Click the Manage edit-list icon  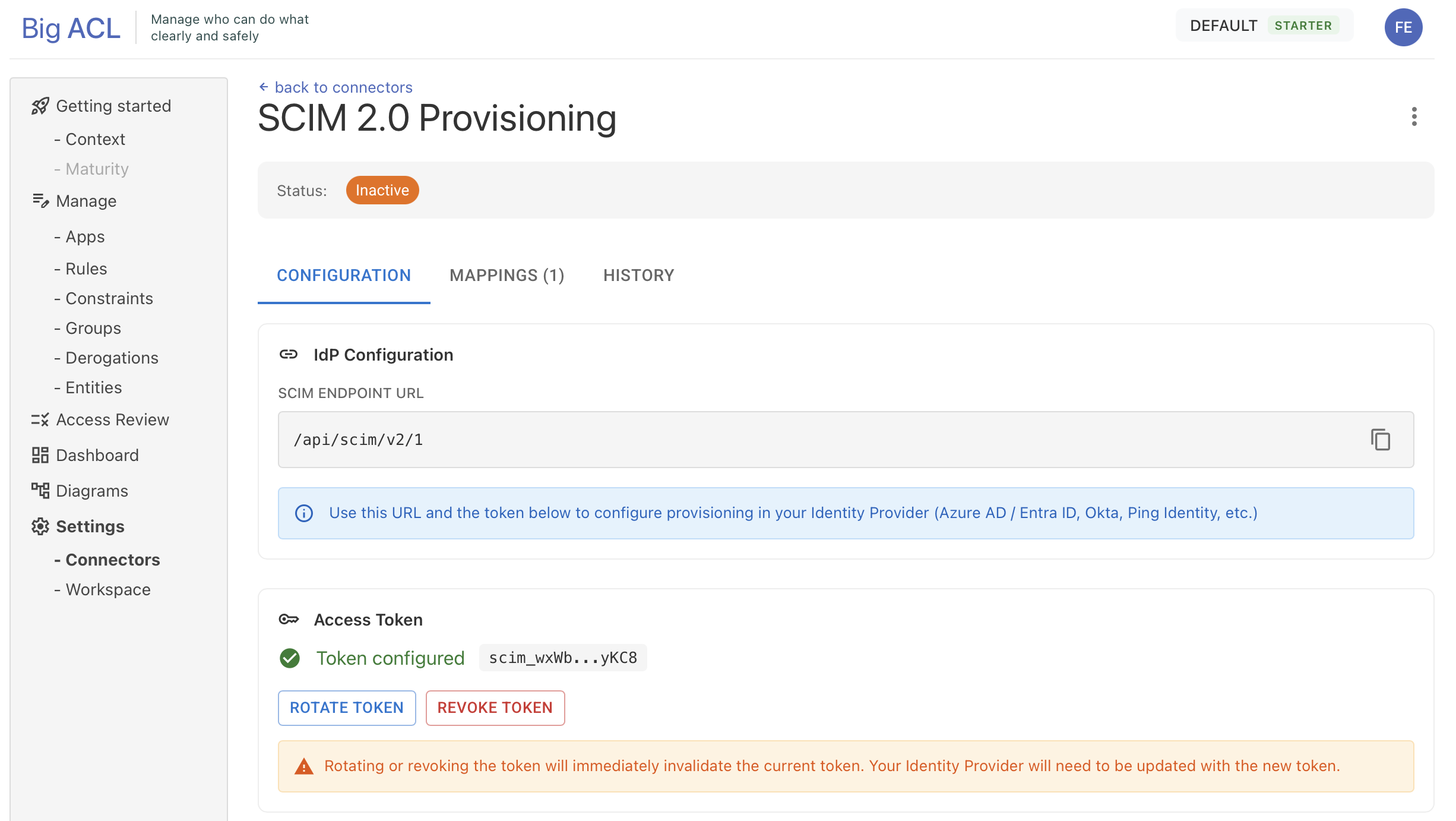[40, 201]
